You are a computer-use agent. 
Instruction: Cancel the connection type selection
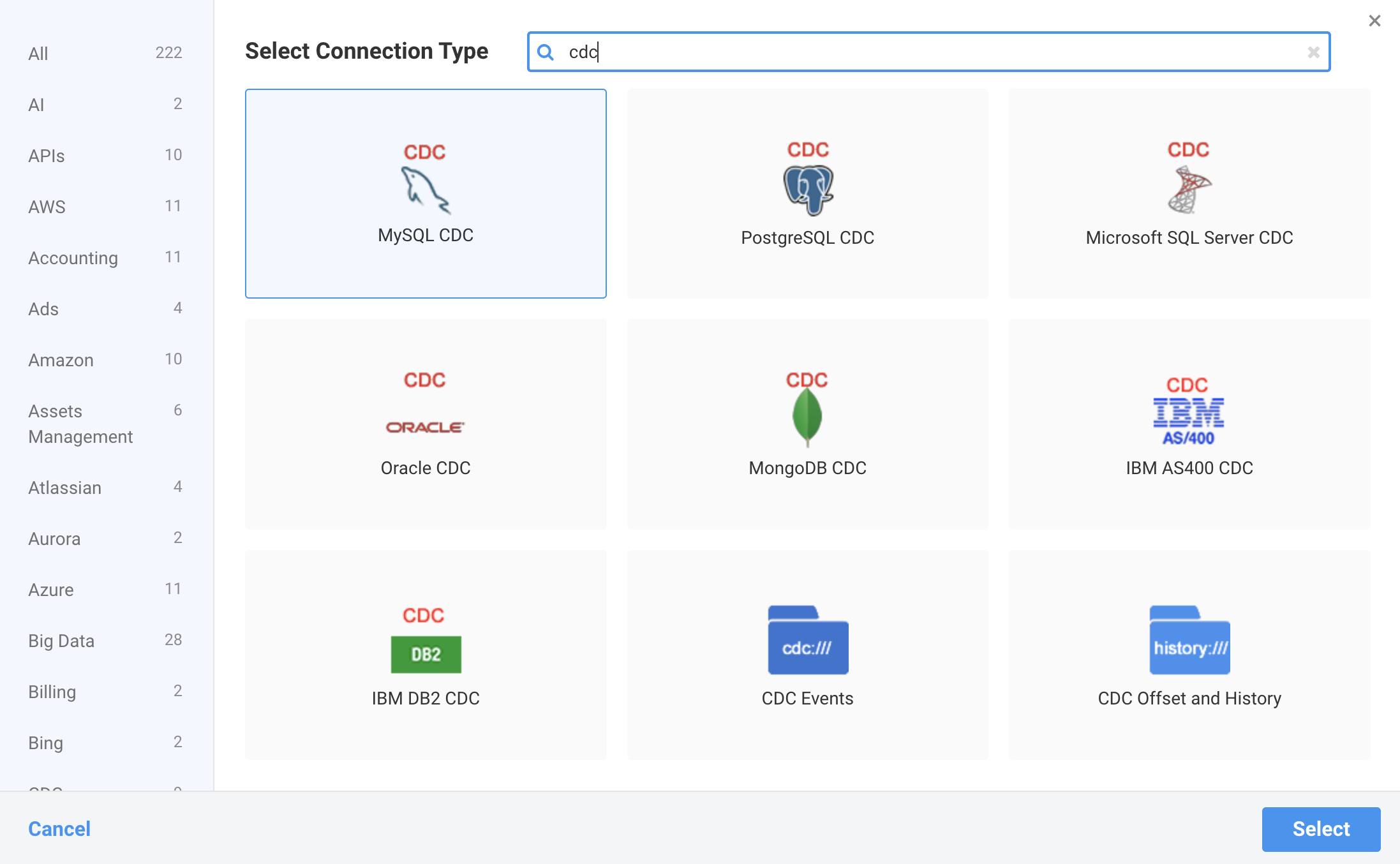click(x=59, y=829)
